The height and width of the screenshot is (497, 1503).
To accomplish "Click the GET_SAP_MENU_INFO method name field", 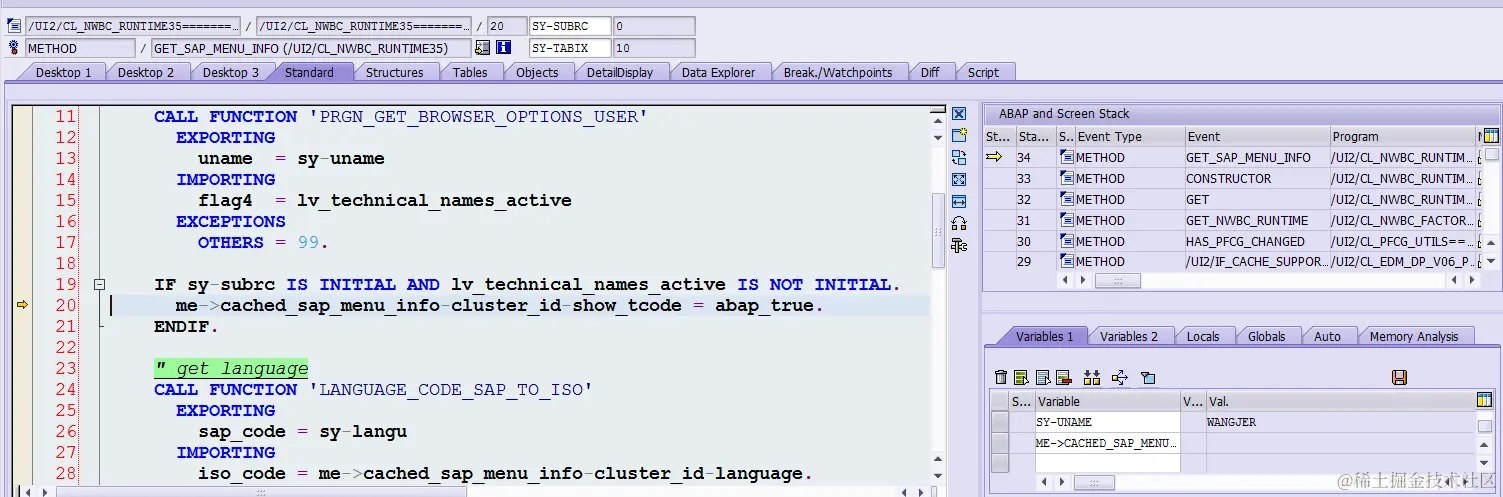I will pyautogui.click(x=310, y=48).
